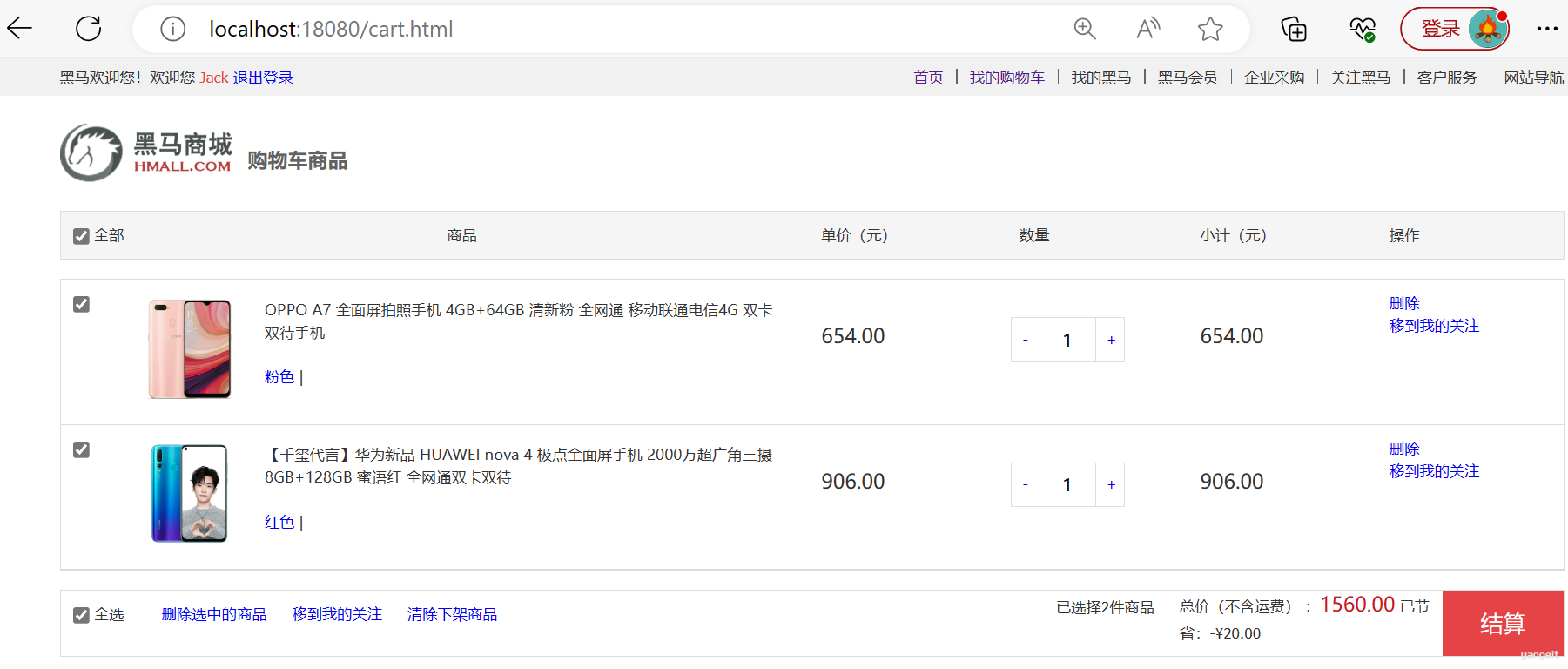The width and height of the screenshot is (1568, 669).
Task: Move HUAWEI nova 4 to 移到我的关注
Action: 1434,471
